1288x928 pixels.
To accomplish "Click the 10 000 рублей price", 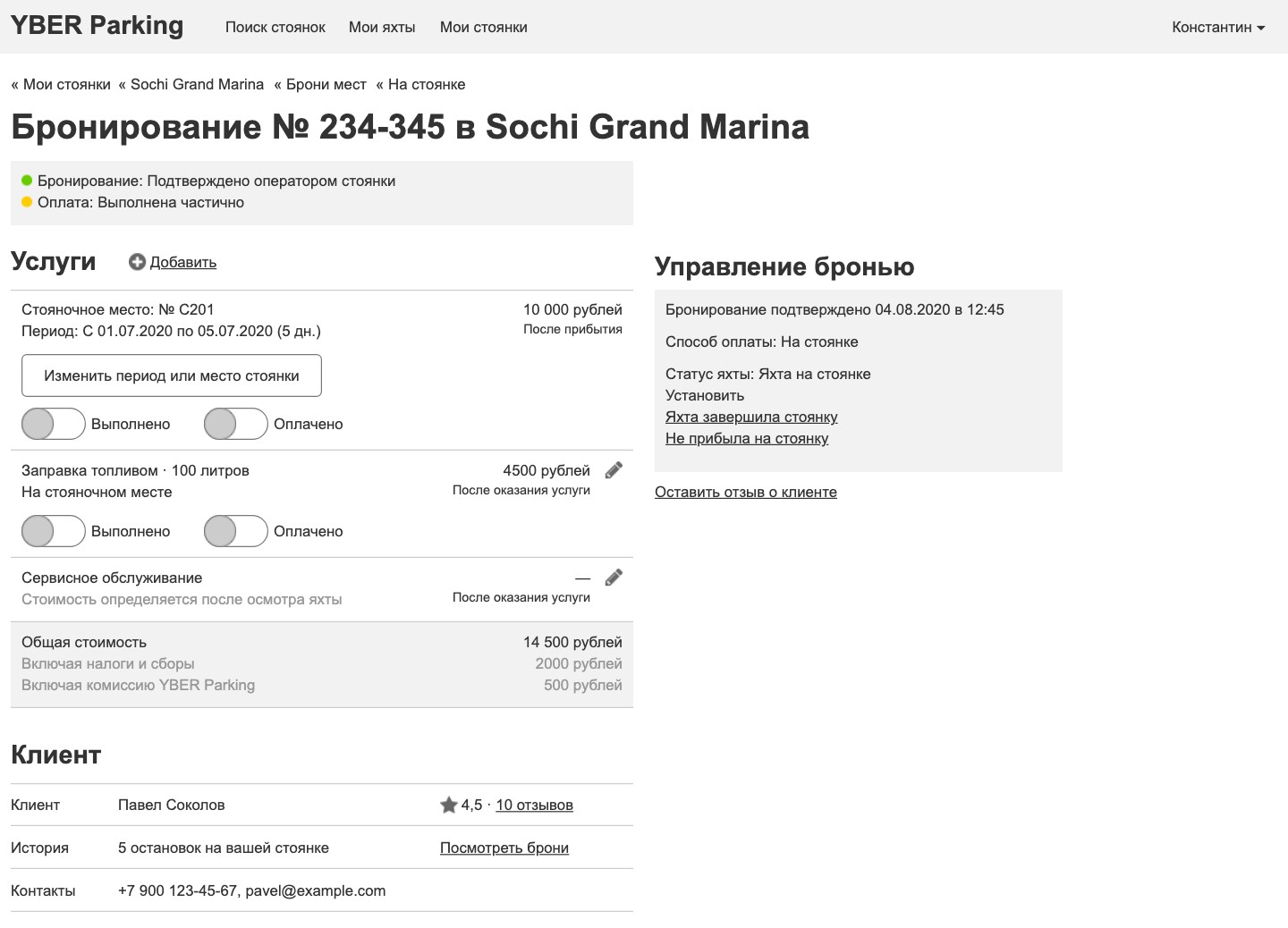I will [x=572, y=309].
